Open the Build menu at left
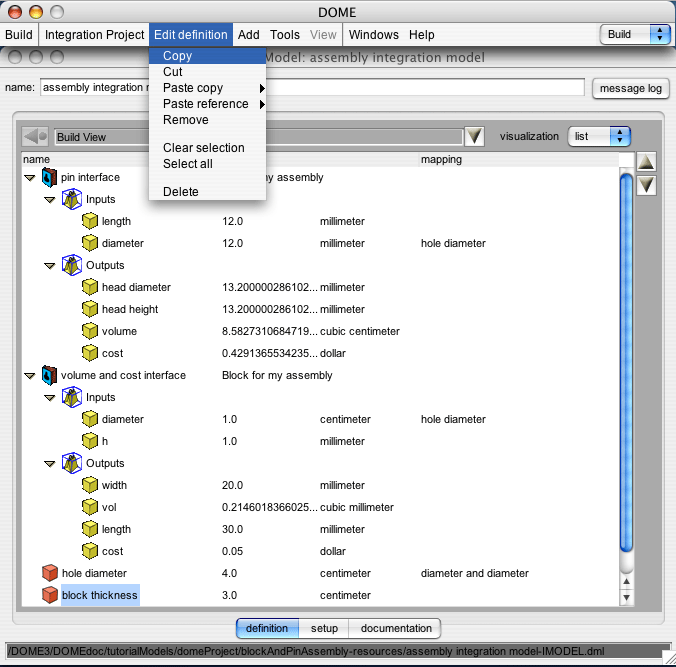This screenshot has height=667, width=676. (19, 34)
